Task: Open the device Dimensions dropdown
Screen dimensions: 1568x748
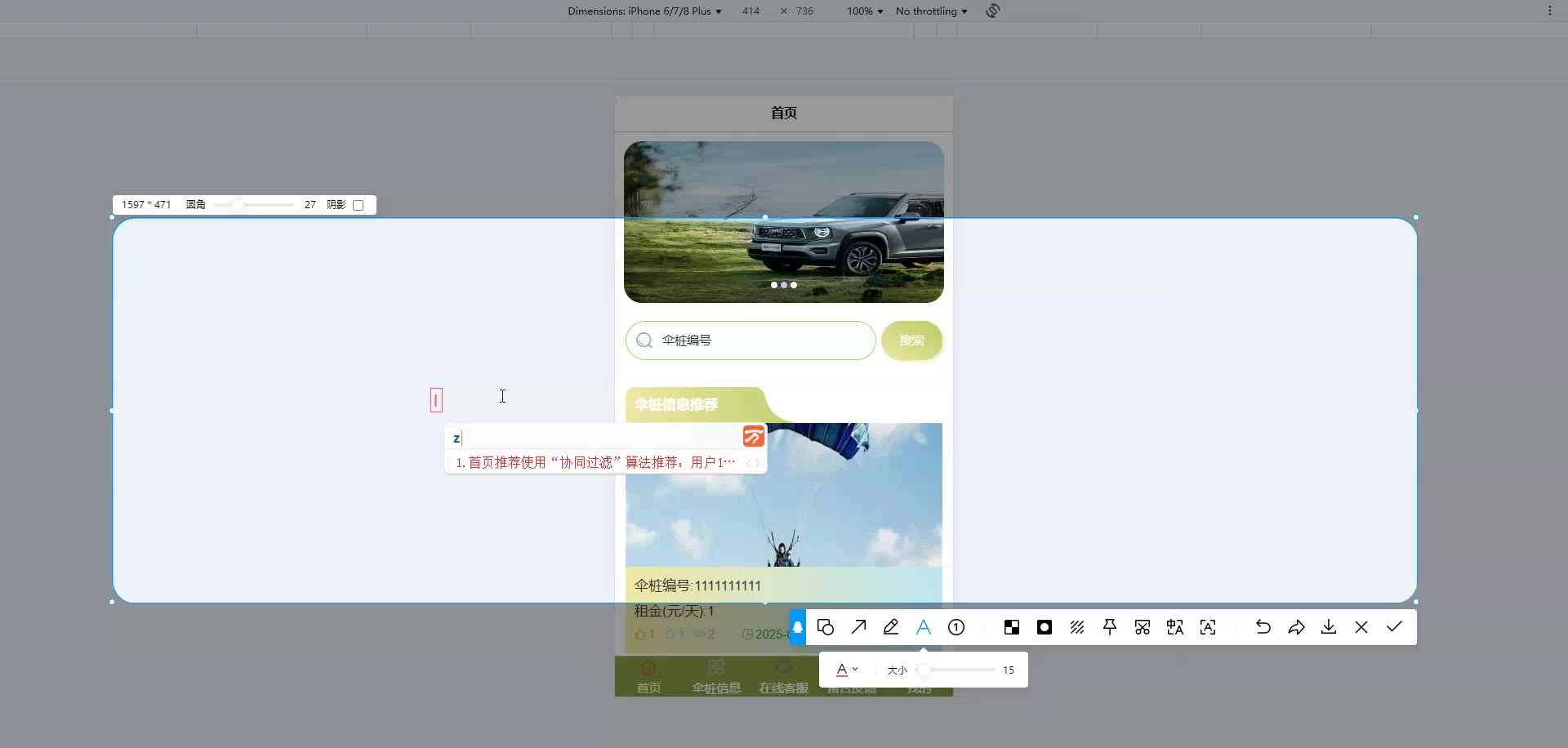Action: [644, 11]
